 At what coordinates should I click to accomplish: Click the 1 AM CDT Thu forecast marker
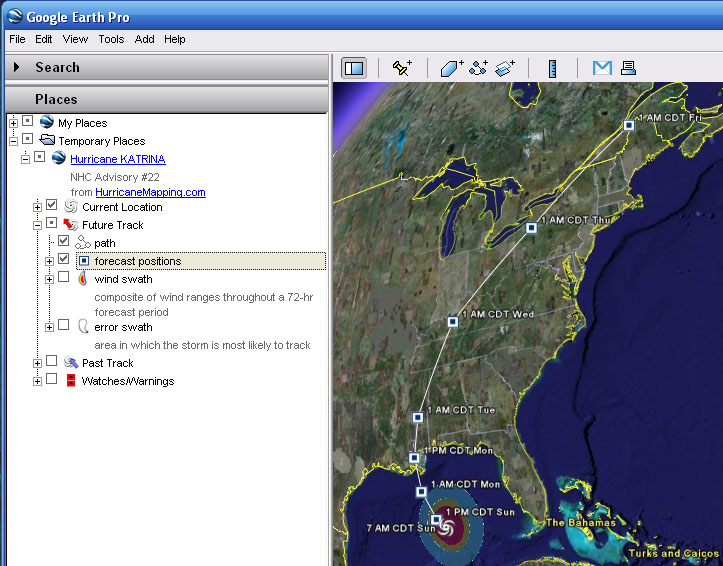click(x=531, y=227)
